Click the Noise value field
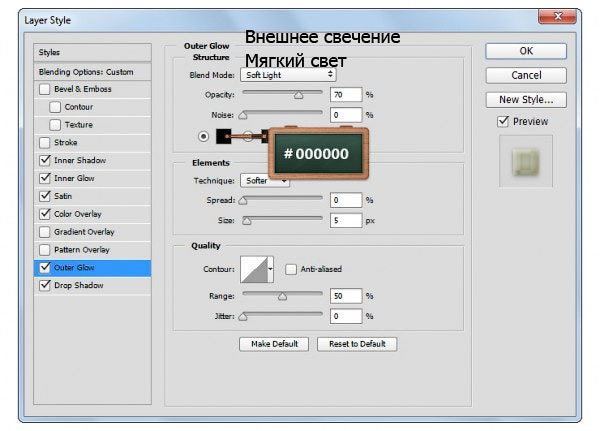 click(346, 115)
